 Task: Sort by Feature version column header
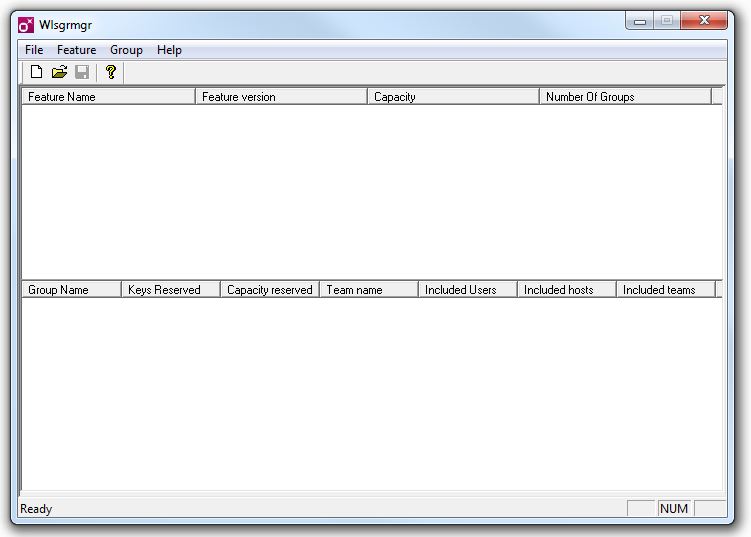click(x=281, y=97)
